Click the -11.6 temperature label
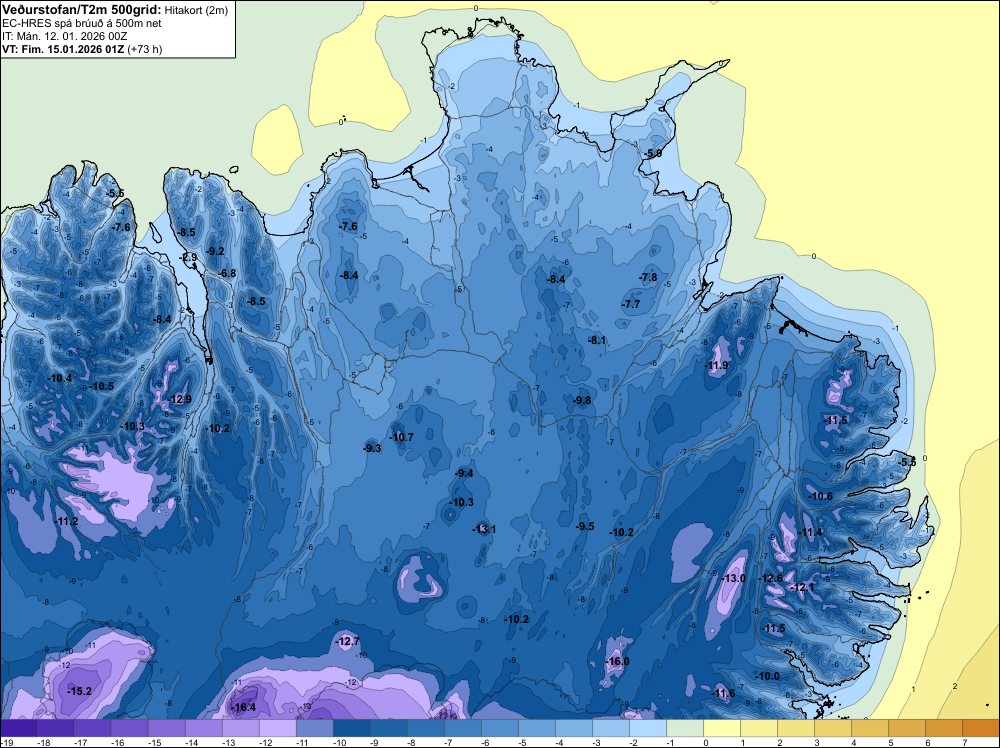 pos(723,693)
